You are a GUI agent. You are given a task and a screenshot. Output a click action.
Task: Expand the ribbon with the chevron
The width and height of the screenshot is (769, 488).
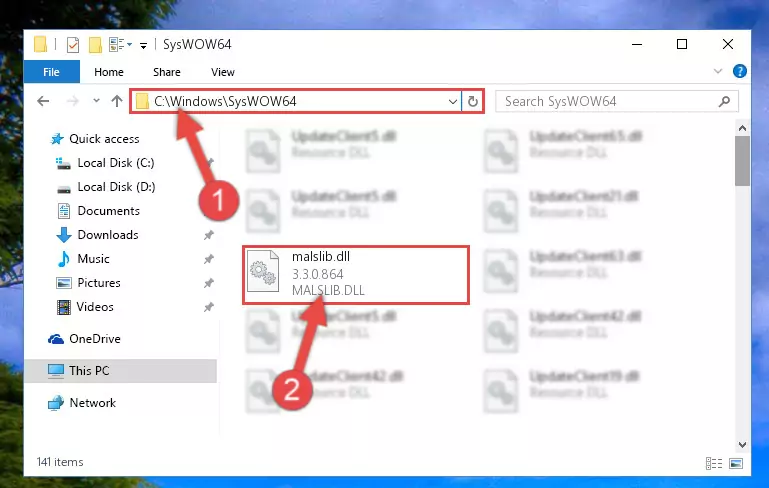(x=718, y=71)
